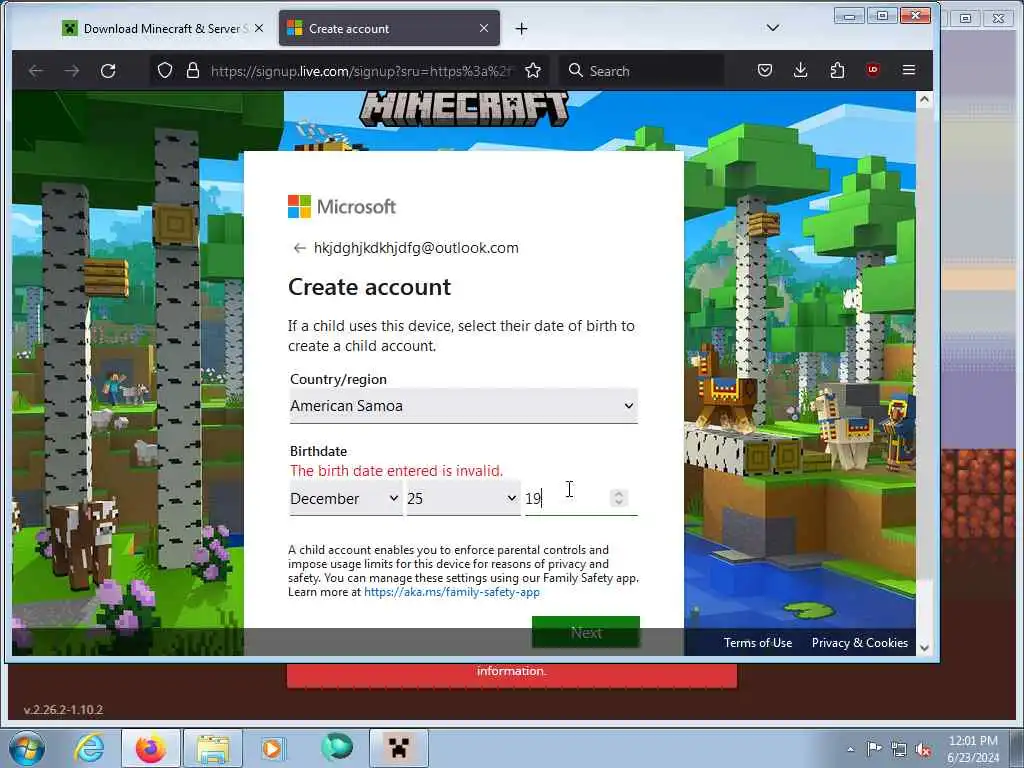
Task: Click the muted volume tray icon
Action: [923, 750]
